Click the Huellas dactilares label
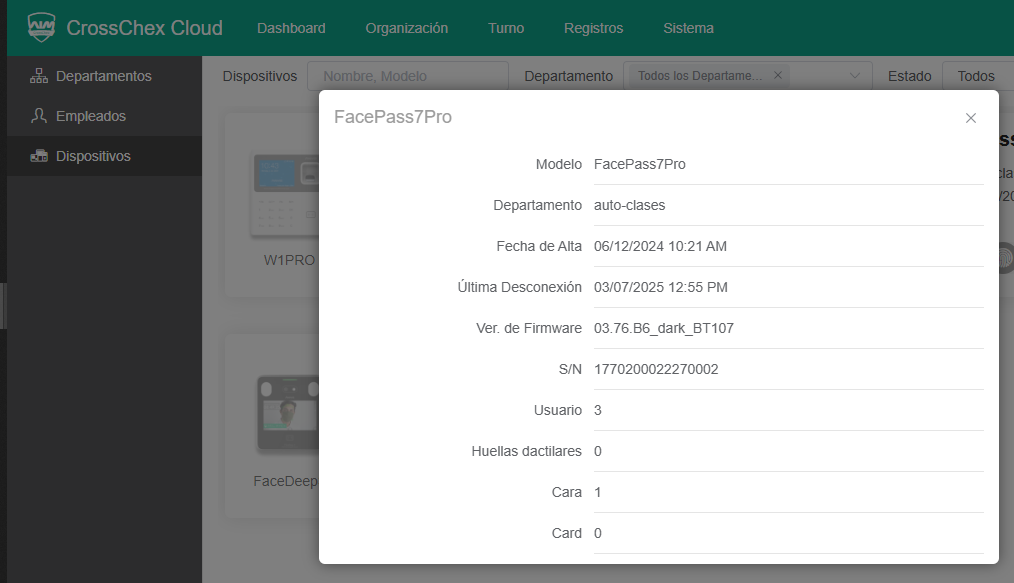 [526, 451]
